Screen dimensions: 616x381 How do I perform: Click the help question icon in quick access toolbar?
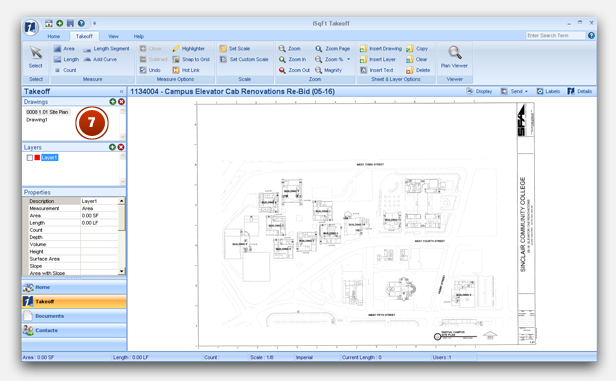[x=81, y=24]
